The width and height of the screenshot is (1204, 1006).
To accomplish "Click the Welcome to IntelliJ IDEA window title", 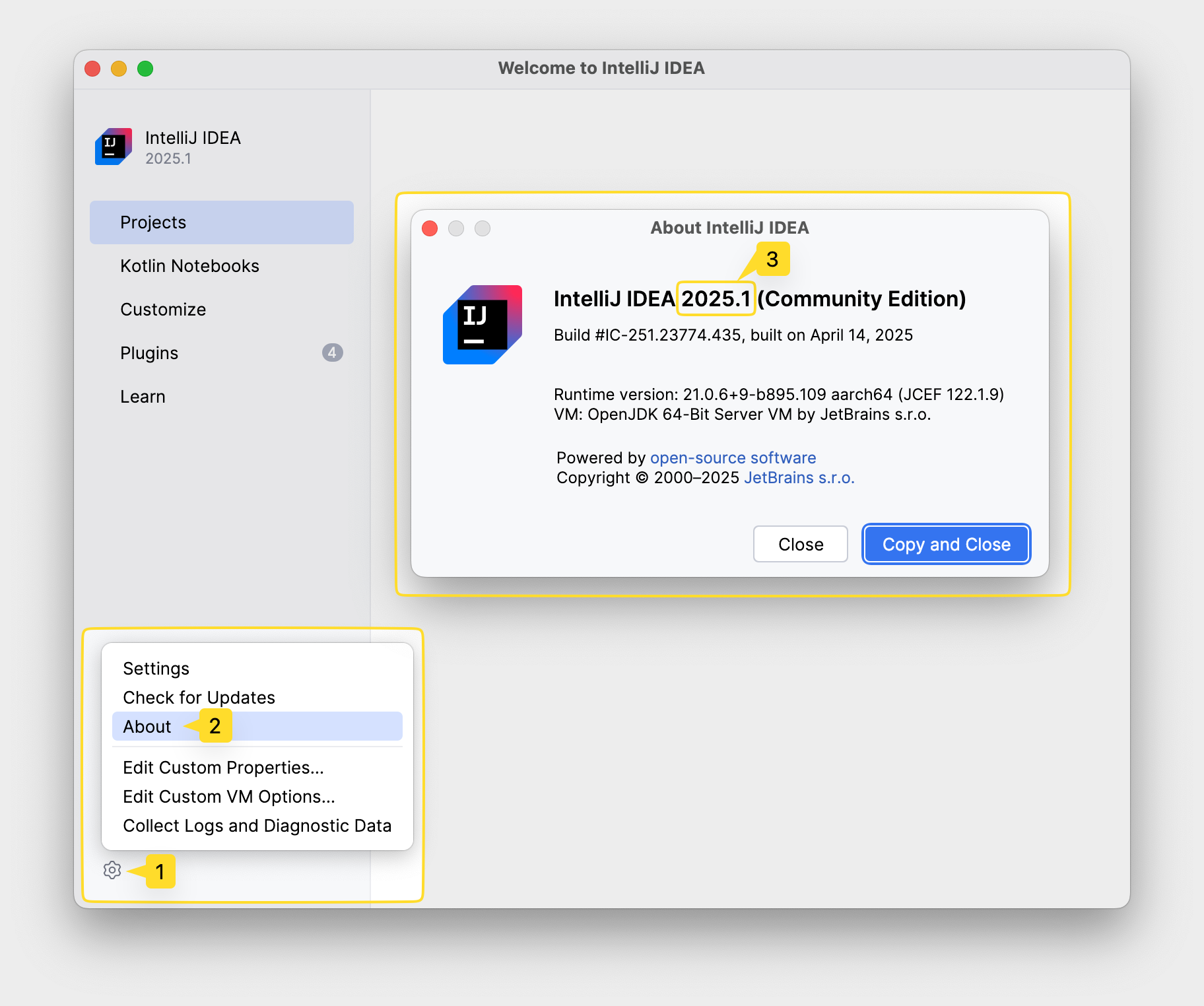I will (601, 68).
